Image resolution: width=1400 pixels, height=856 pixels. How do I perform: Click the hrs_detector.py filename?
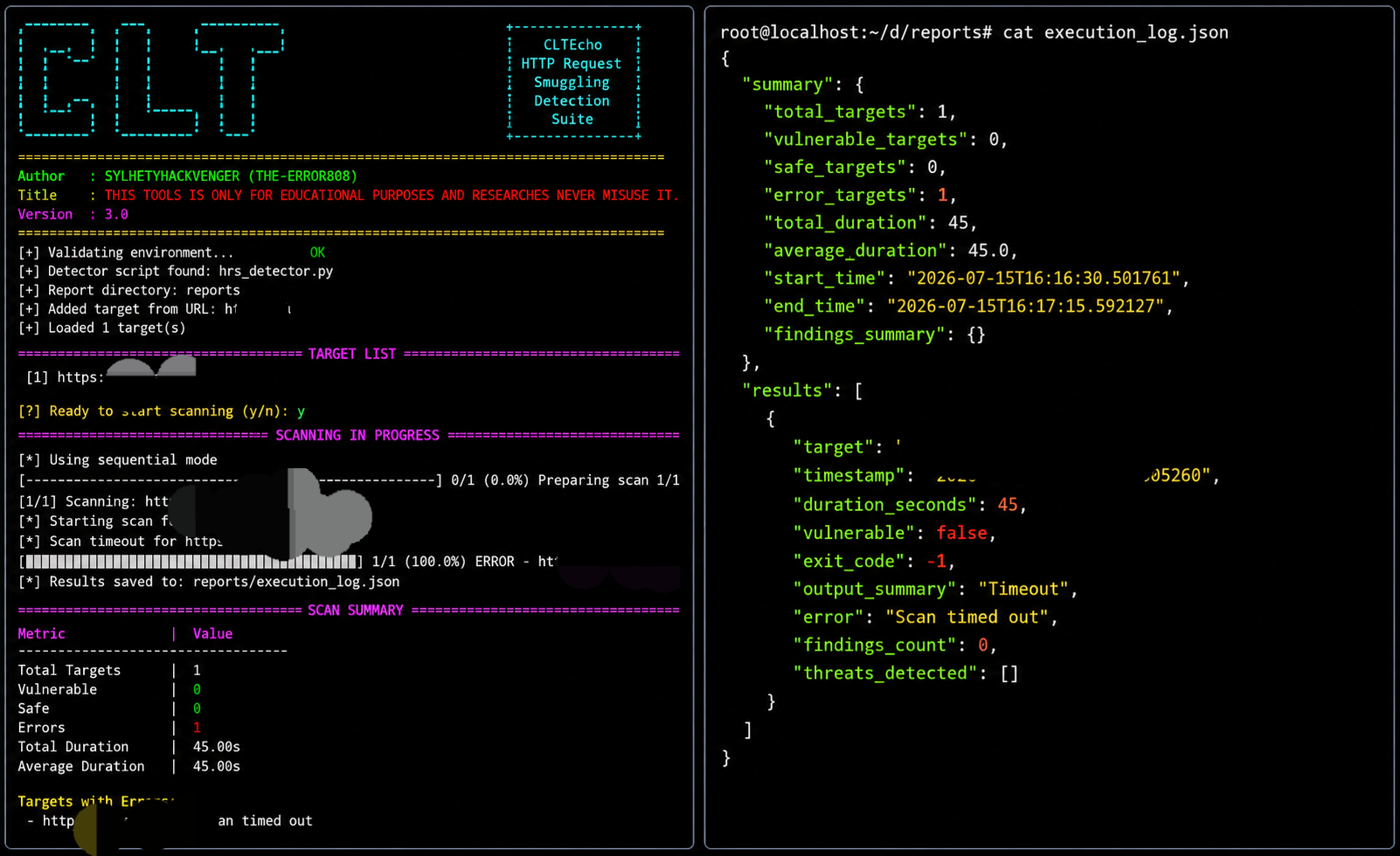pyautogui.click(x=276, y=271)
